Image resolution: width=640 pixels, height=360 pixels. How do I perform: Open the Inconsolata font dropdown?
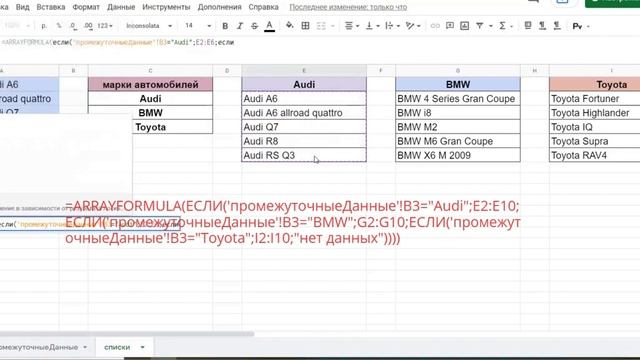149,26
